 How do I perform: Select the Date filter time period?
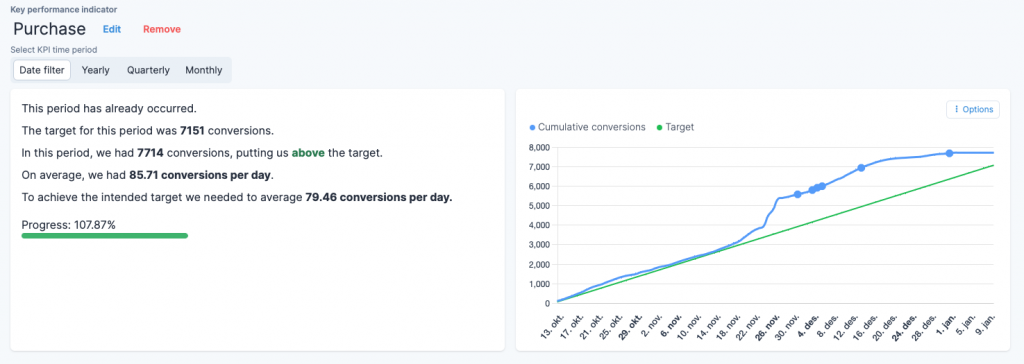coord(42,70)
